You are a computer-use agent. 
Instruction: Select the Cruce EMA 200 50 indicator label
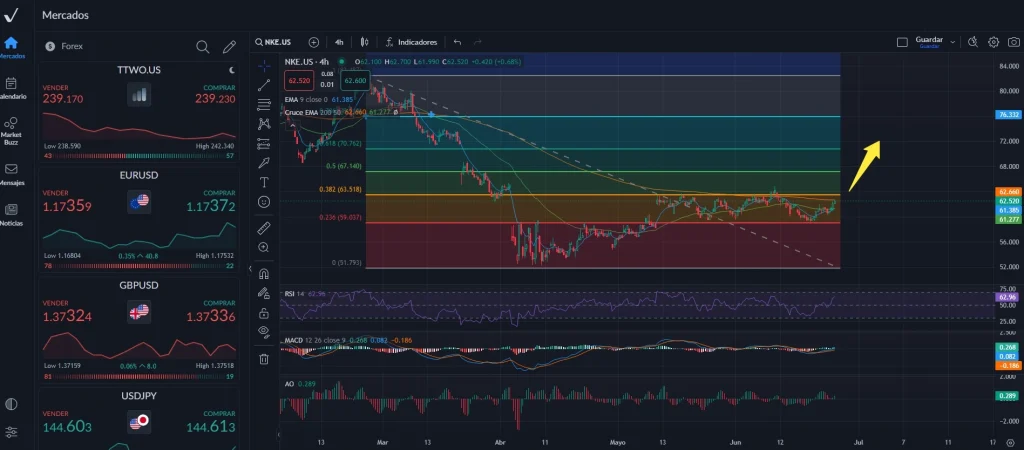tap(313, 112)
